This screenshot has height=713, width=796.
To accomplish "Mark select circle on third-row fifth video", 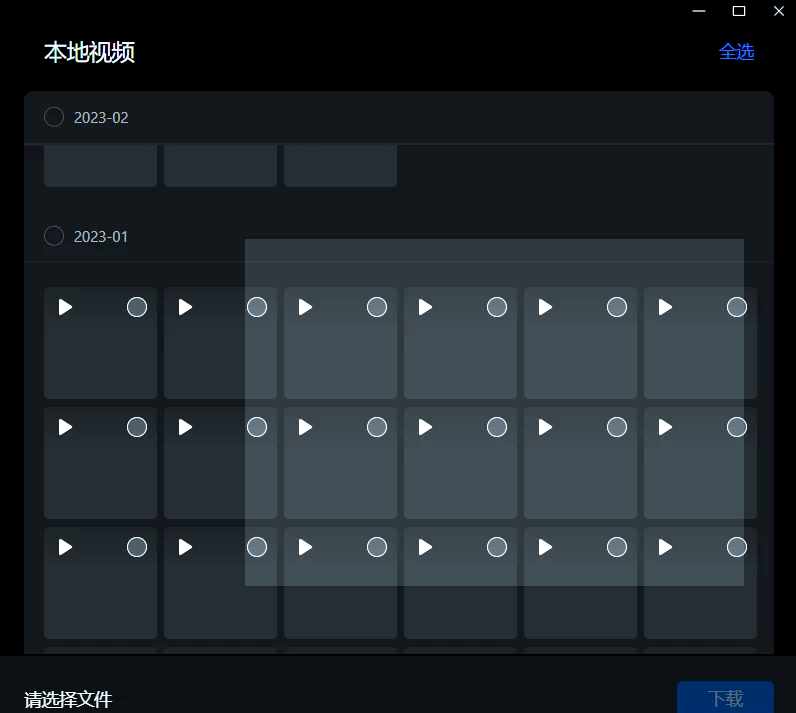I will point(617,547).
